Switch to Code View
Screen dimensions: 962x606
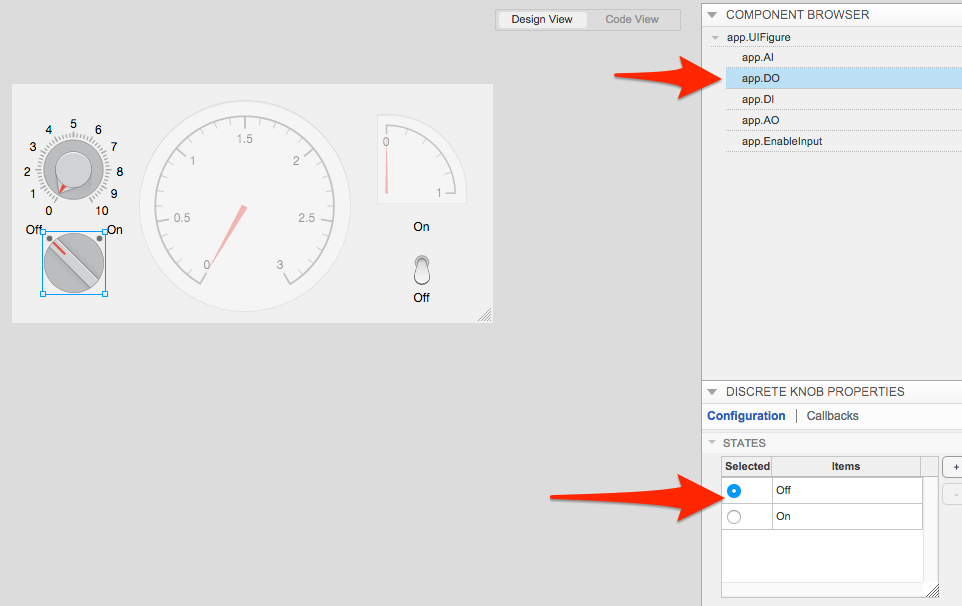point(631,19)
